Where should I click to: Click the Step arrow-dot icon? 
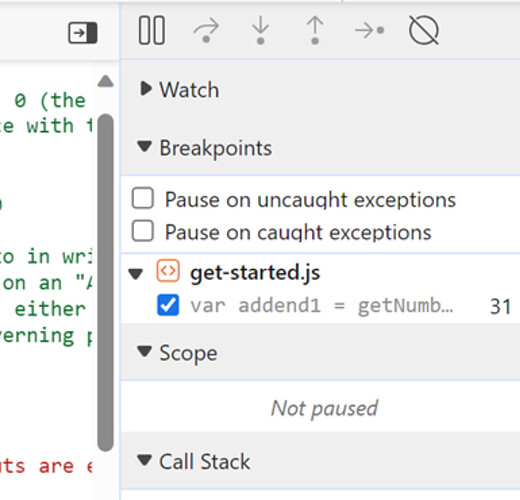click(x=369, y=30)
